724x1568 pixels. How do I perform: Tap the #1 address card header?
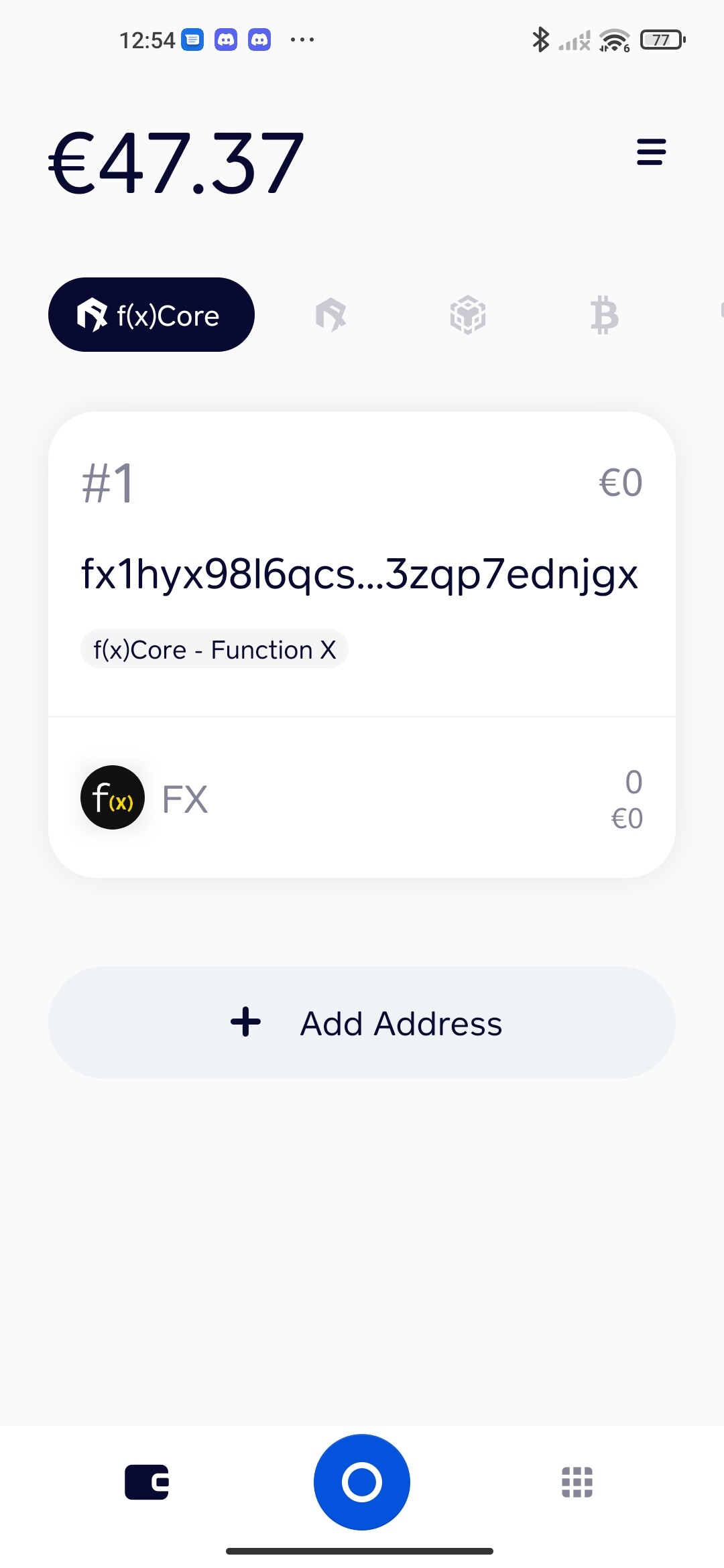(108, 483)
